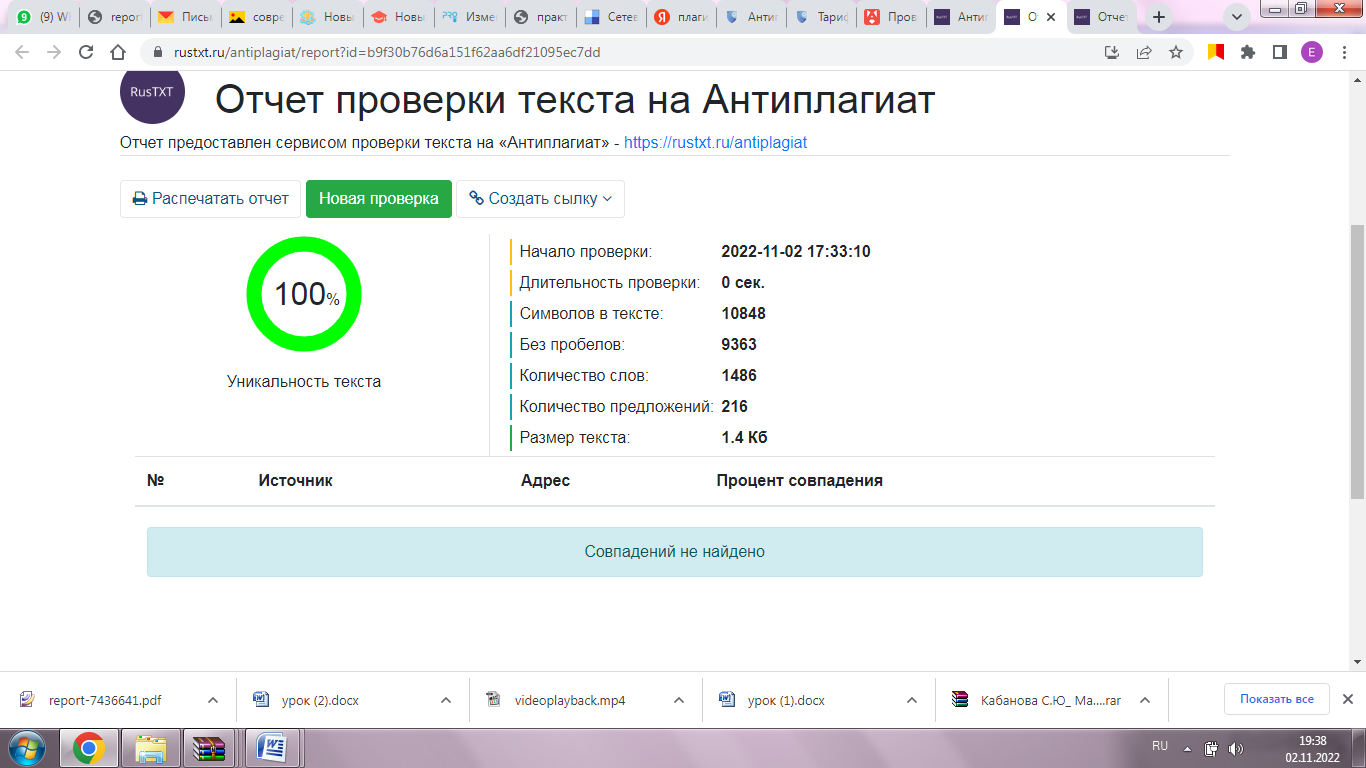Click the Распечатать отчет button

pos(210,199)
